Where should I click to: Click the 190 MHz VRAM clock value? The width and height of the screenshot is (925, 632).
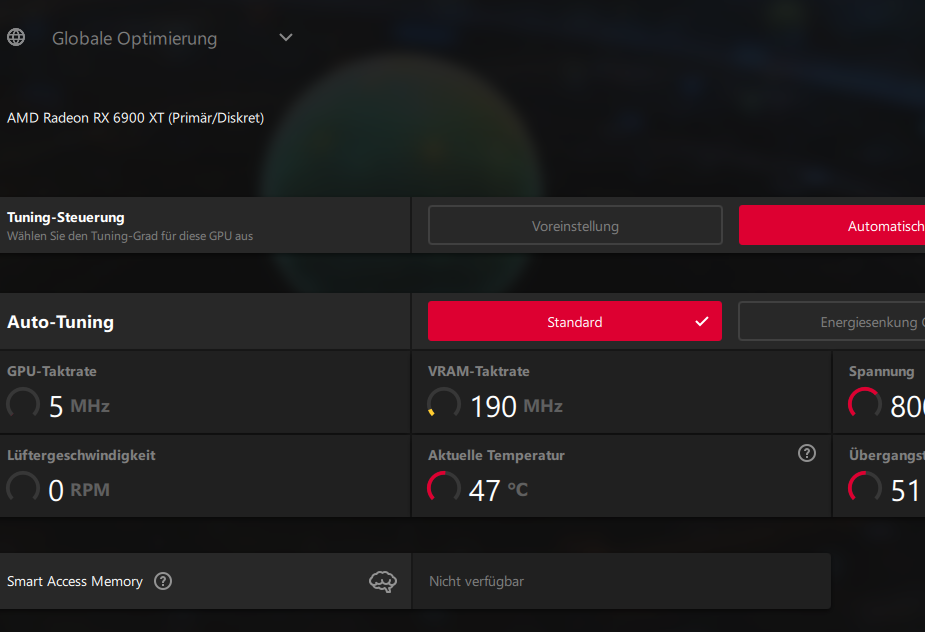[x=516, y=406]
